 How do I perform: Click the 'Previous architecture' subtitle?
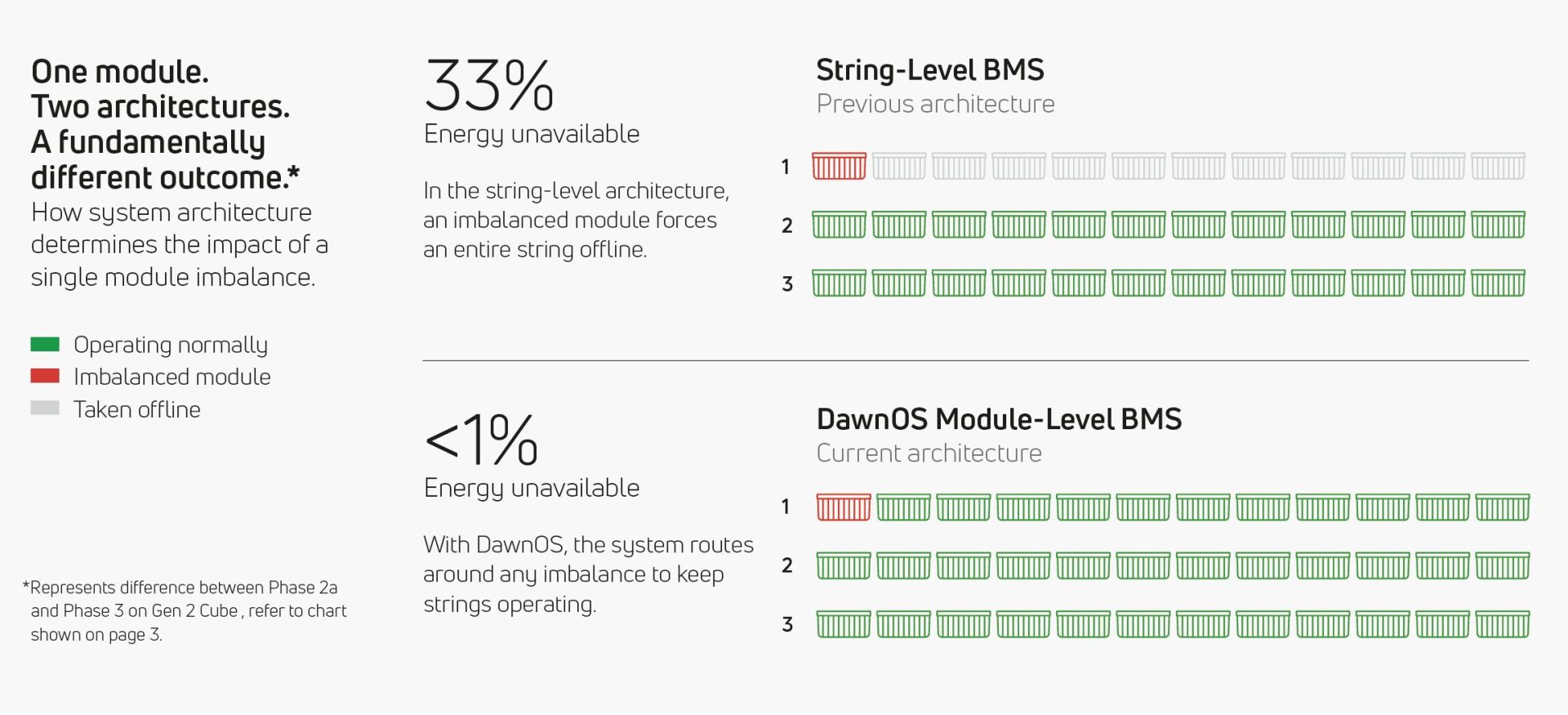click(x=935, y=105)
